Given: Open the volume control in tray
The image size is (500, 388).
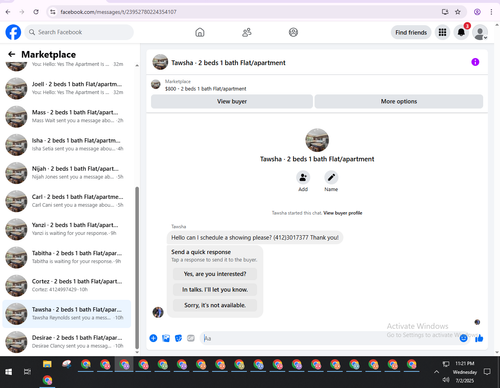Looking at the screenshot, I should 446,380.
